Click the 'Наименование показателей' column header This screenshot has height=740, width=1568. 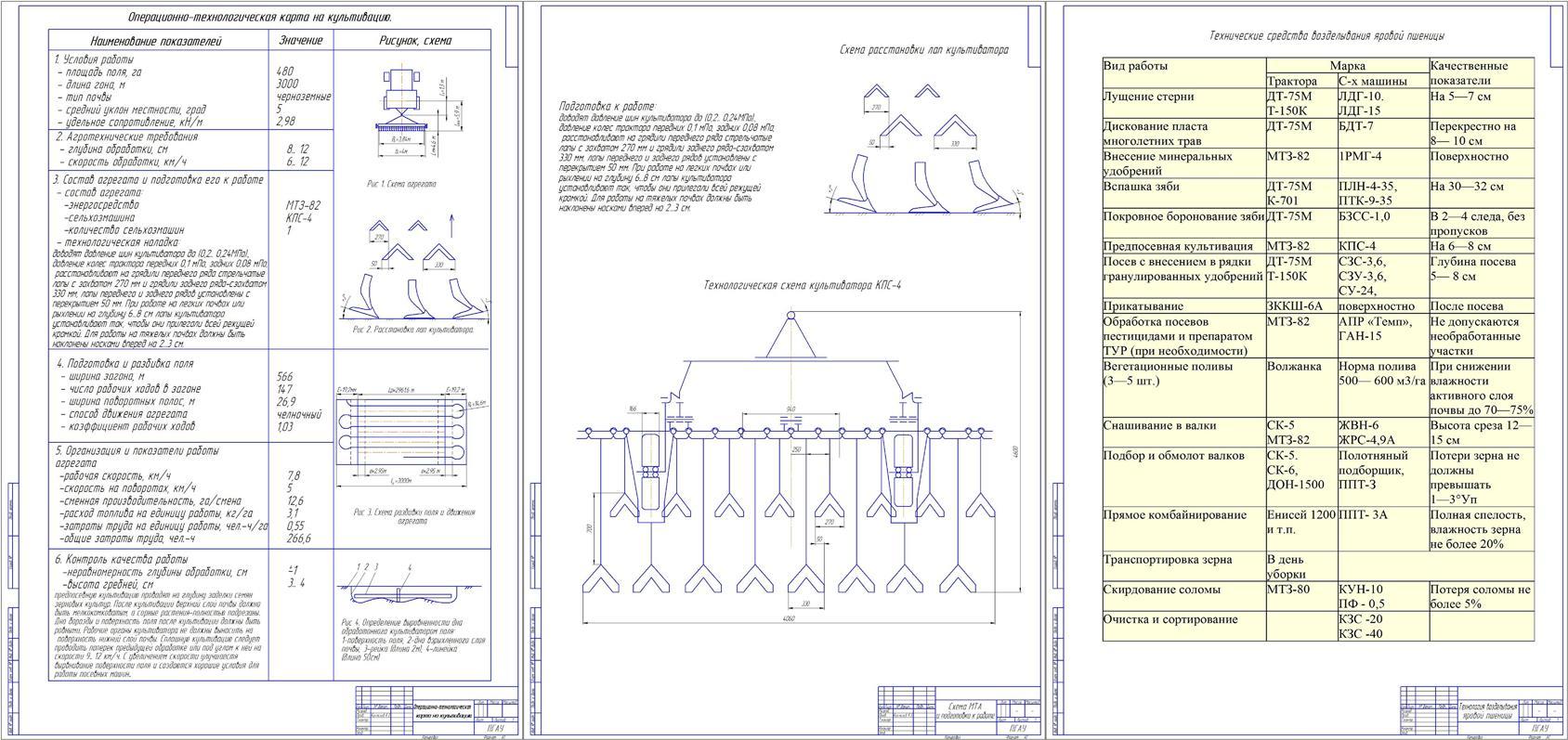click(156, 41)
